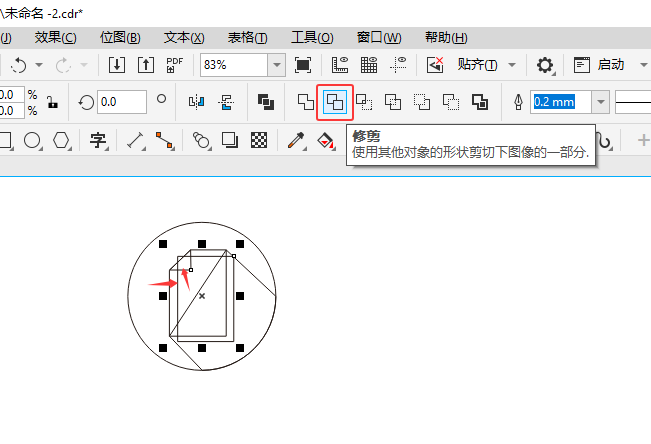Click the mirror vertically icon

226,102
